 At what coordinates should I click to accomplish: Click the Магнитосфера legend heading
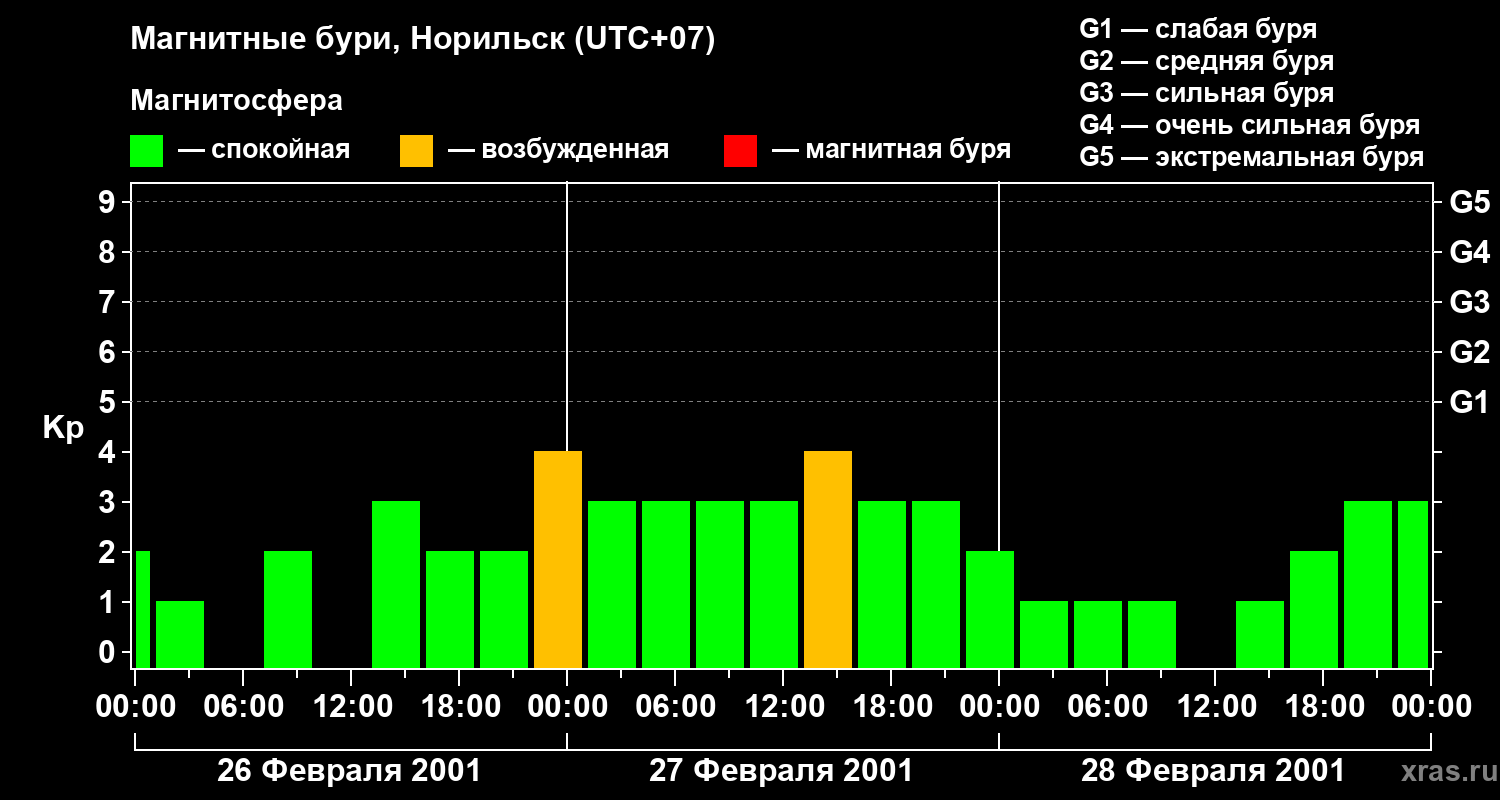click(237, 101)
